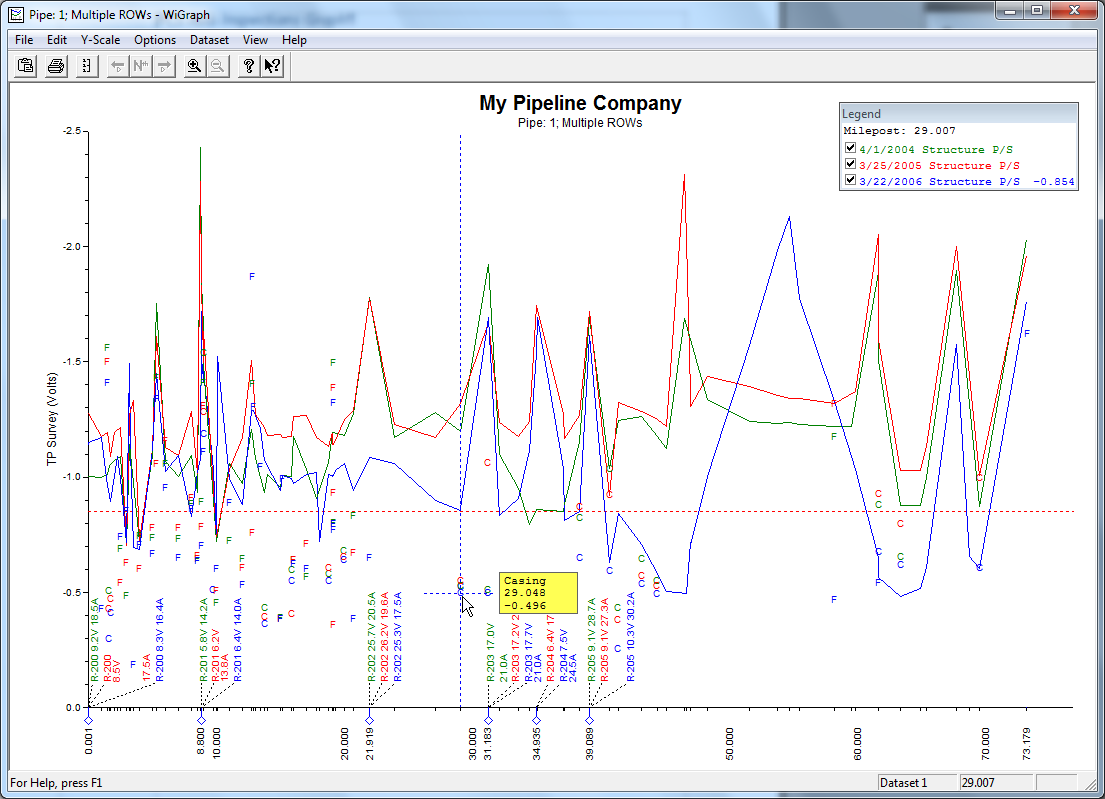Screen dimensions: 1105x799
Task: Click the green R-201 5.8V 14.2A label
Action: point(204,640)
